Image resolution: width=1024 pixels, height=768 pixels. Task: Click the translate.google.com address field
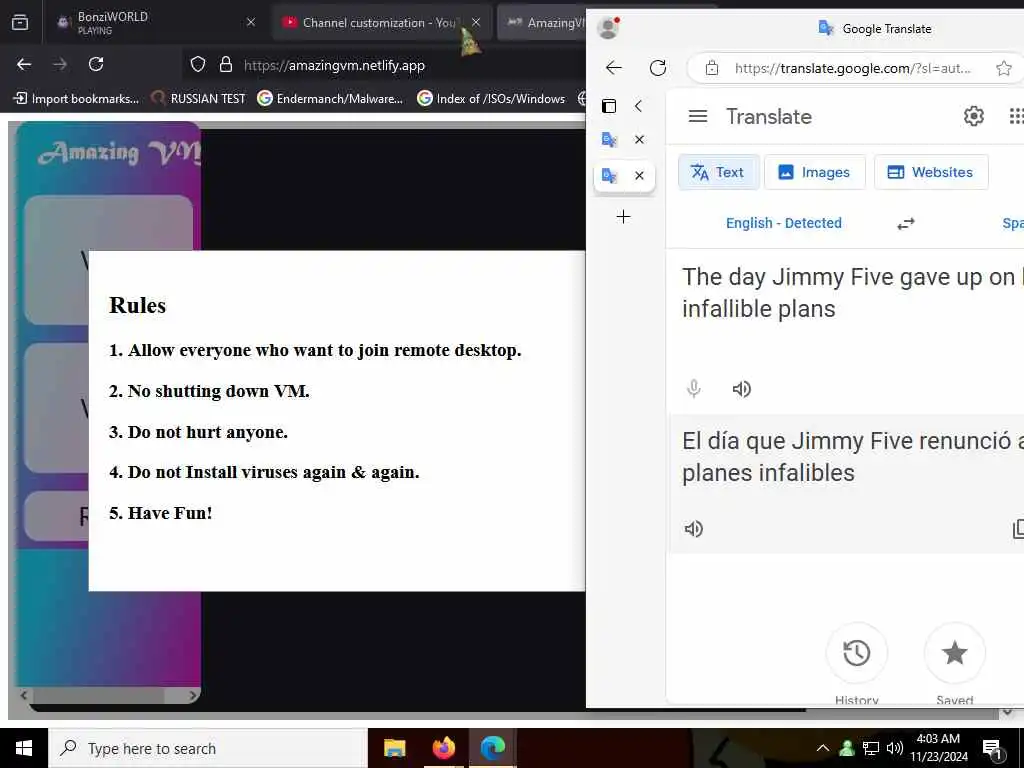click(852, 68)
